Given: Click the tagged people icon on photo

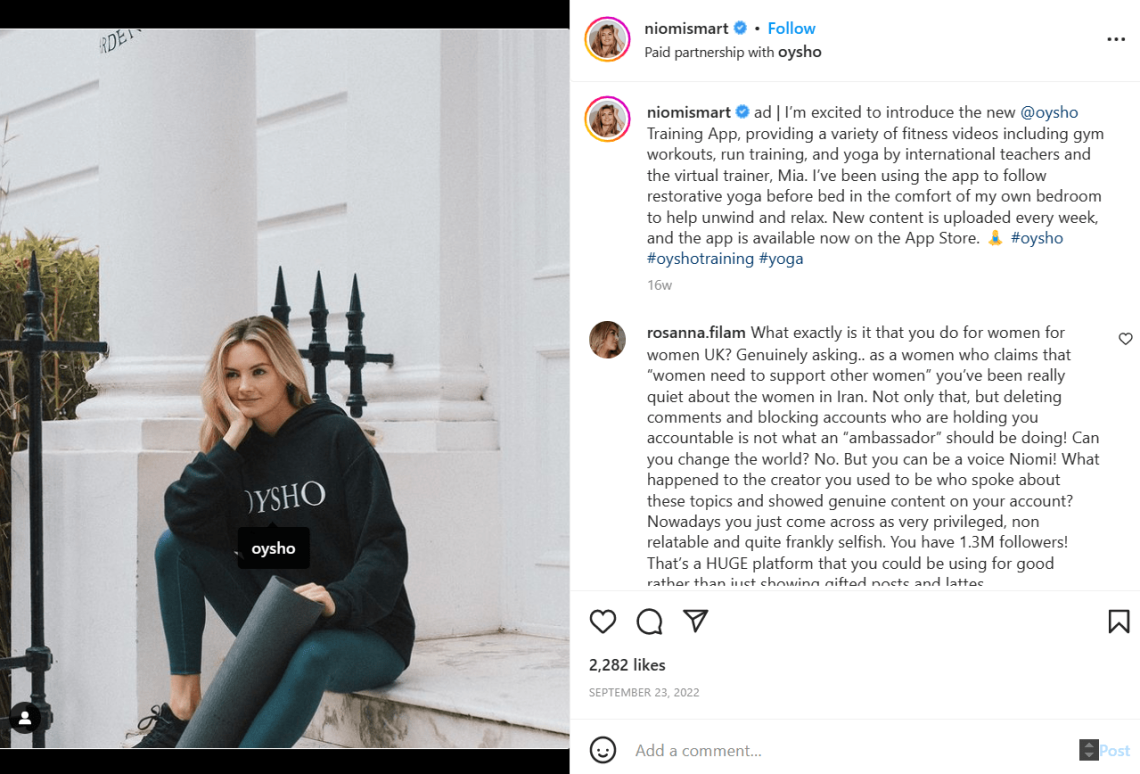Looking at the screenshot, I should pyautogui.click(x=25, y=717).
